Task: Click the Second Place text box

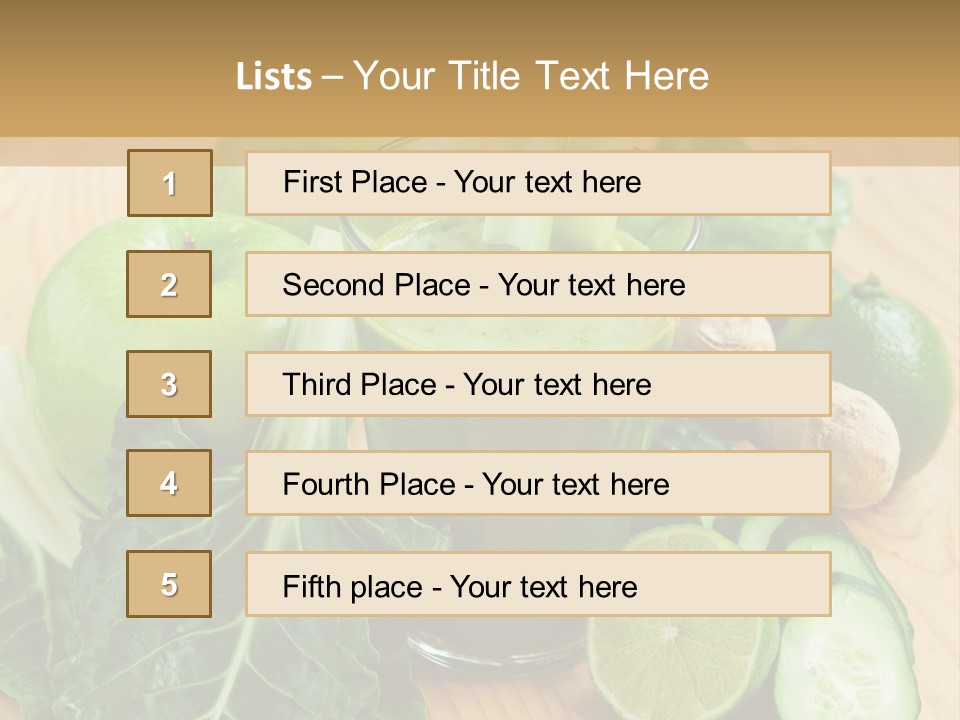Action: pos(538,284)
